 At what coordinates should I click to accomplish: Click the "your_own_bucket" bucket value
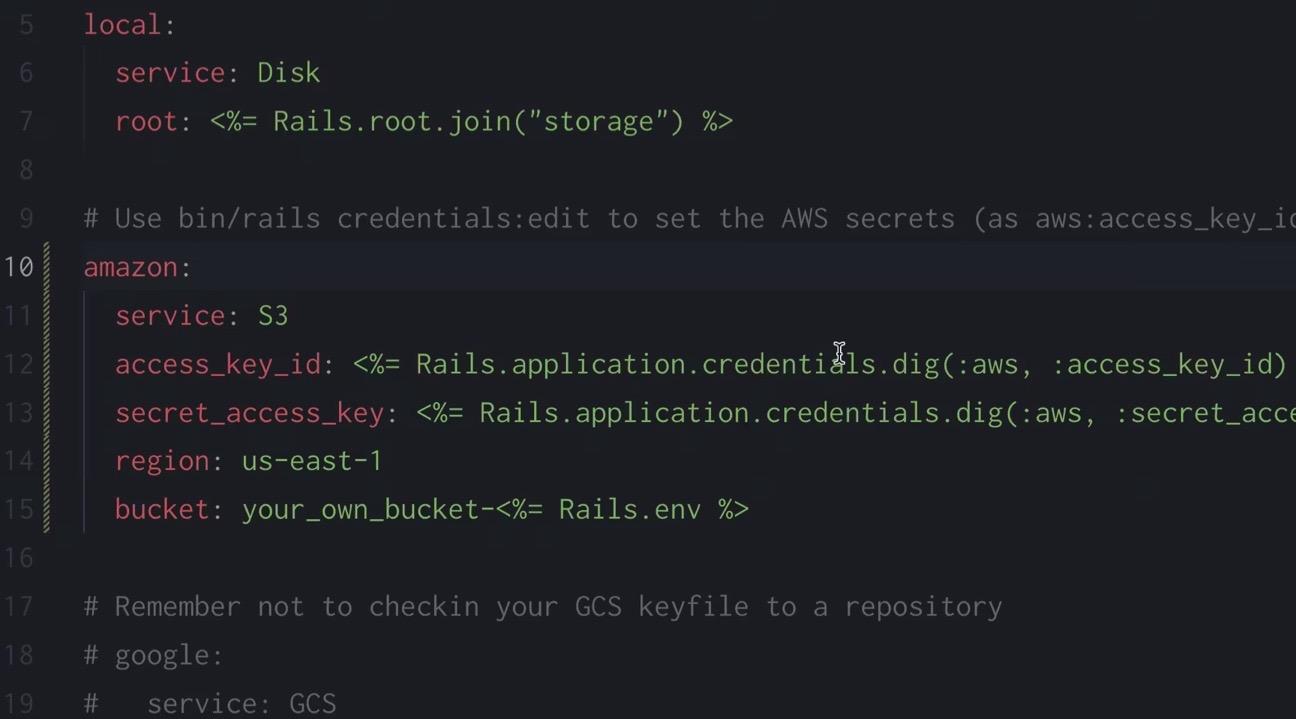pos(360,509)
